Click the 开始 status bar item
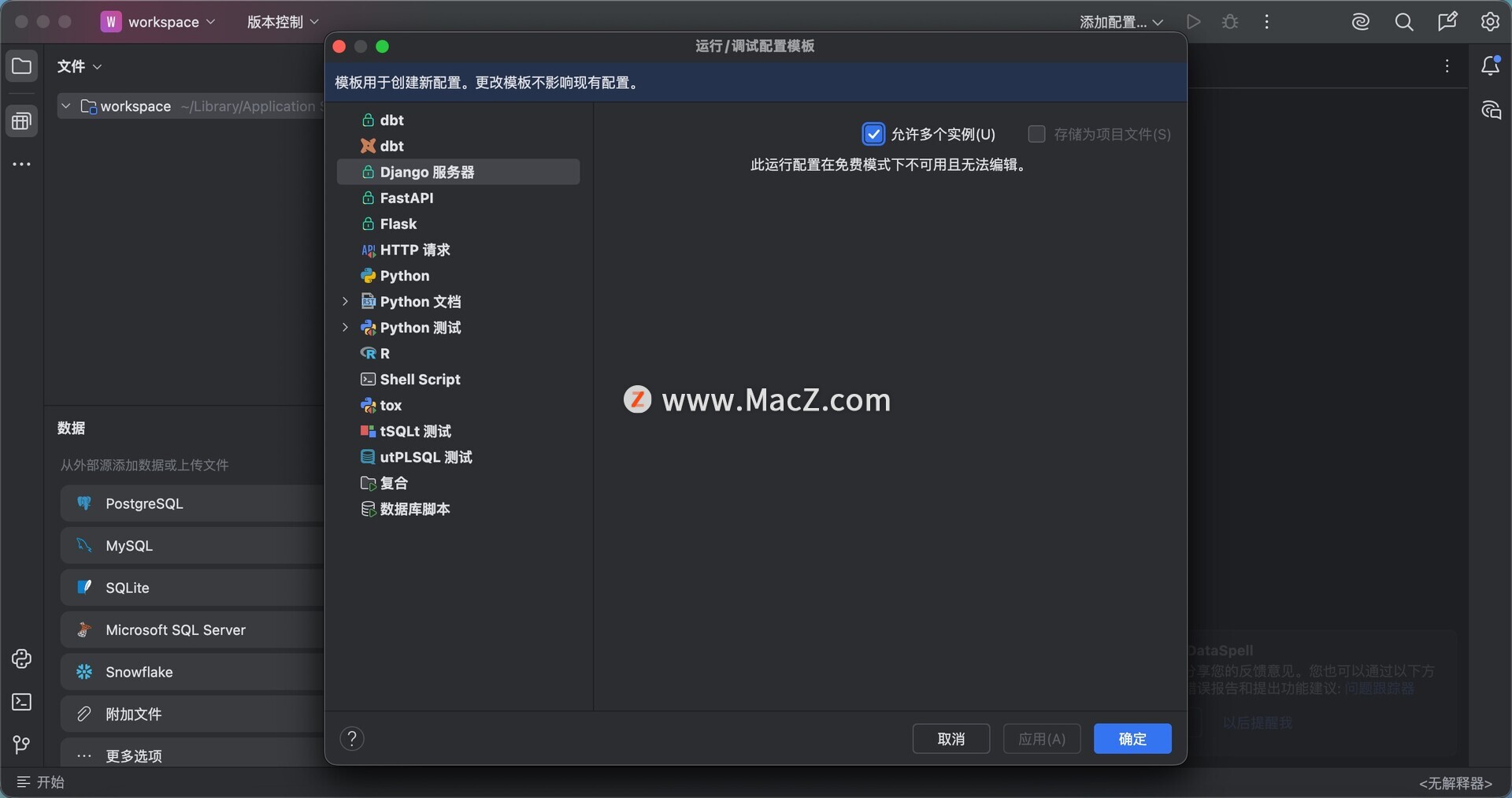Image resolution: width=1512 pixels, height=798 pixels. point(41,782)
